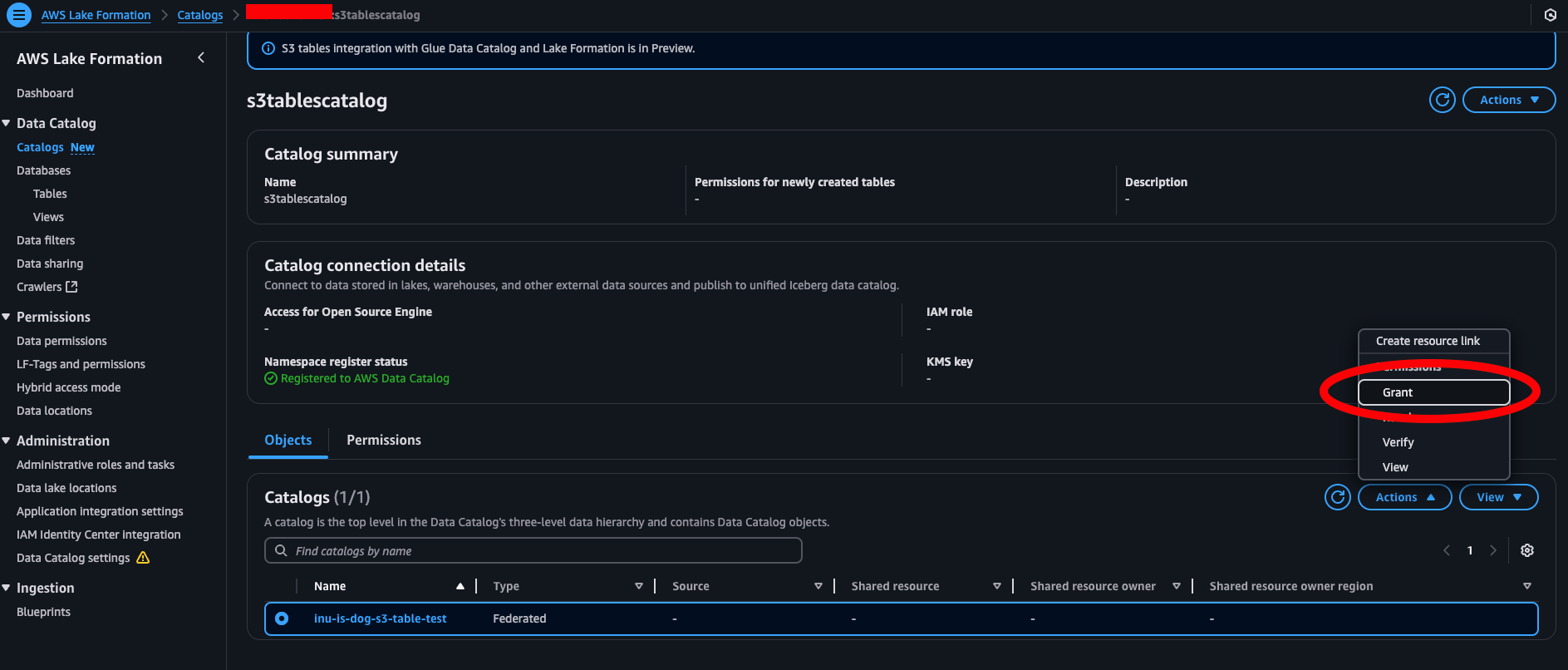Open Tables in the sidebar
The image size is (1568, 670).
[x=50, y=194]
